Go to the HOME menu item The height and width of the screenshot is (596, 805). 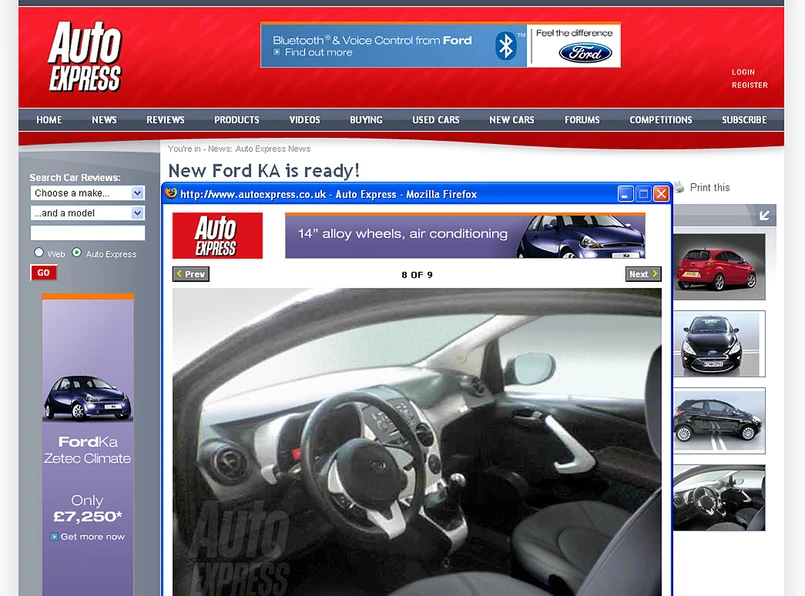click(x=49, y=120)
